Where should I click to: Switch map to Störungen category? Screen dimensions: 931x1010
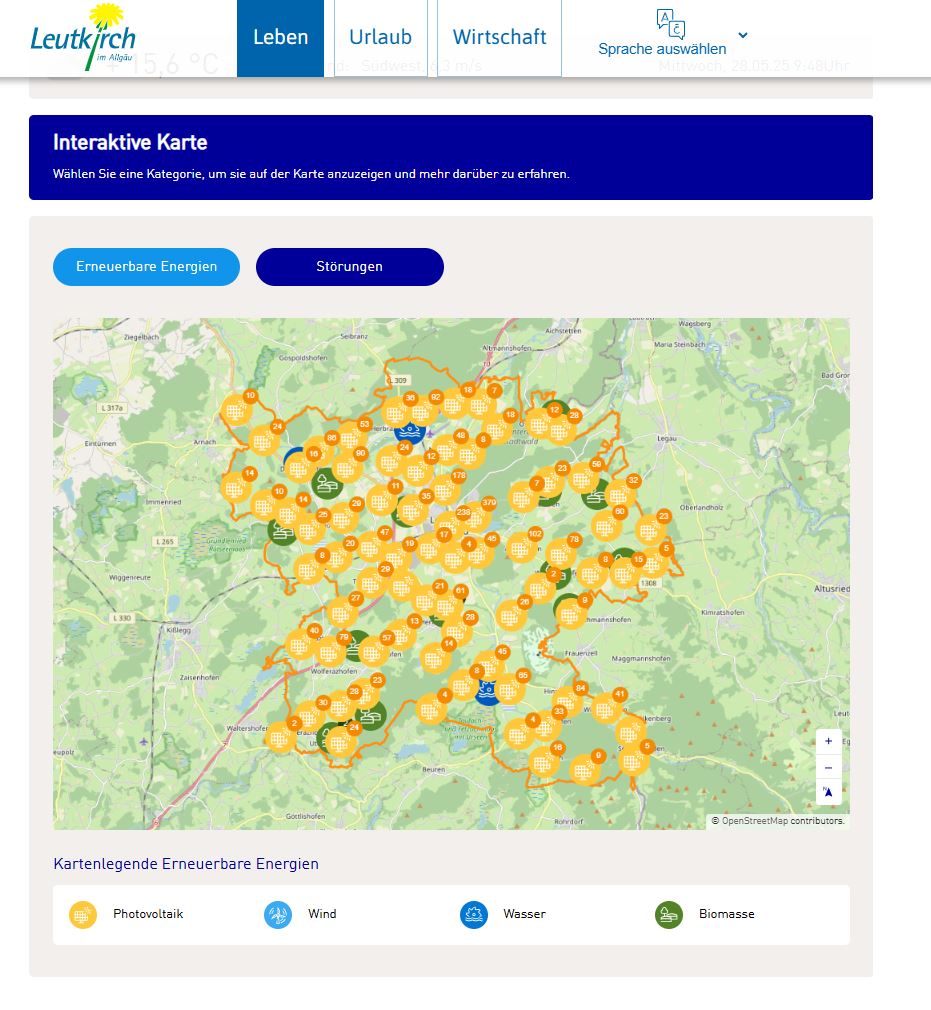click(349, 267)
